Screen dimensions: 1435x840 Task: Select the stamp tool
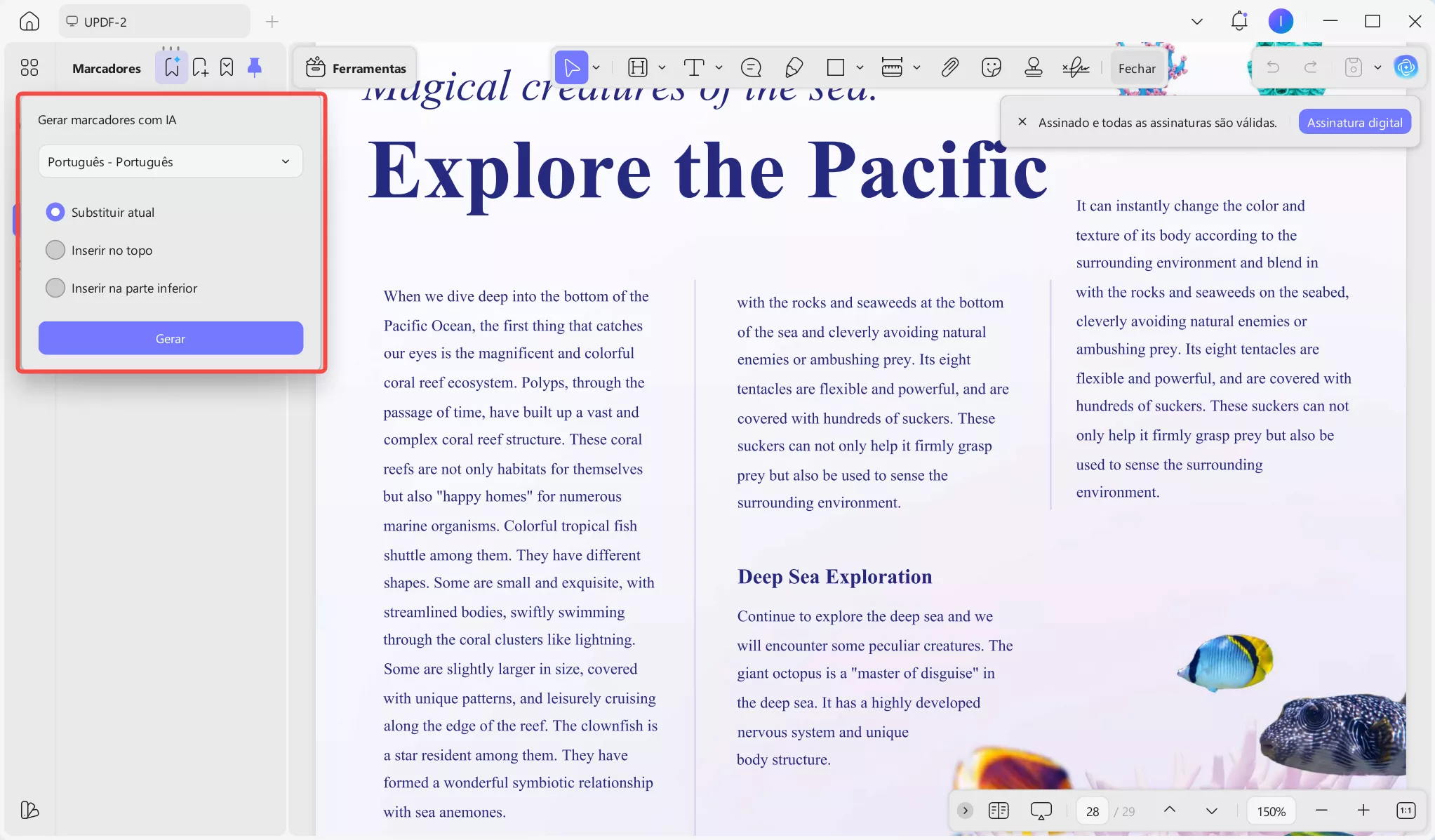point(1033,67)
